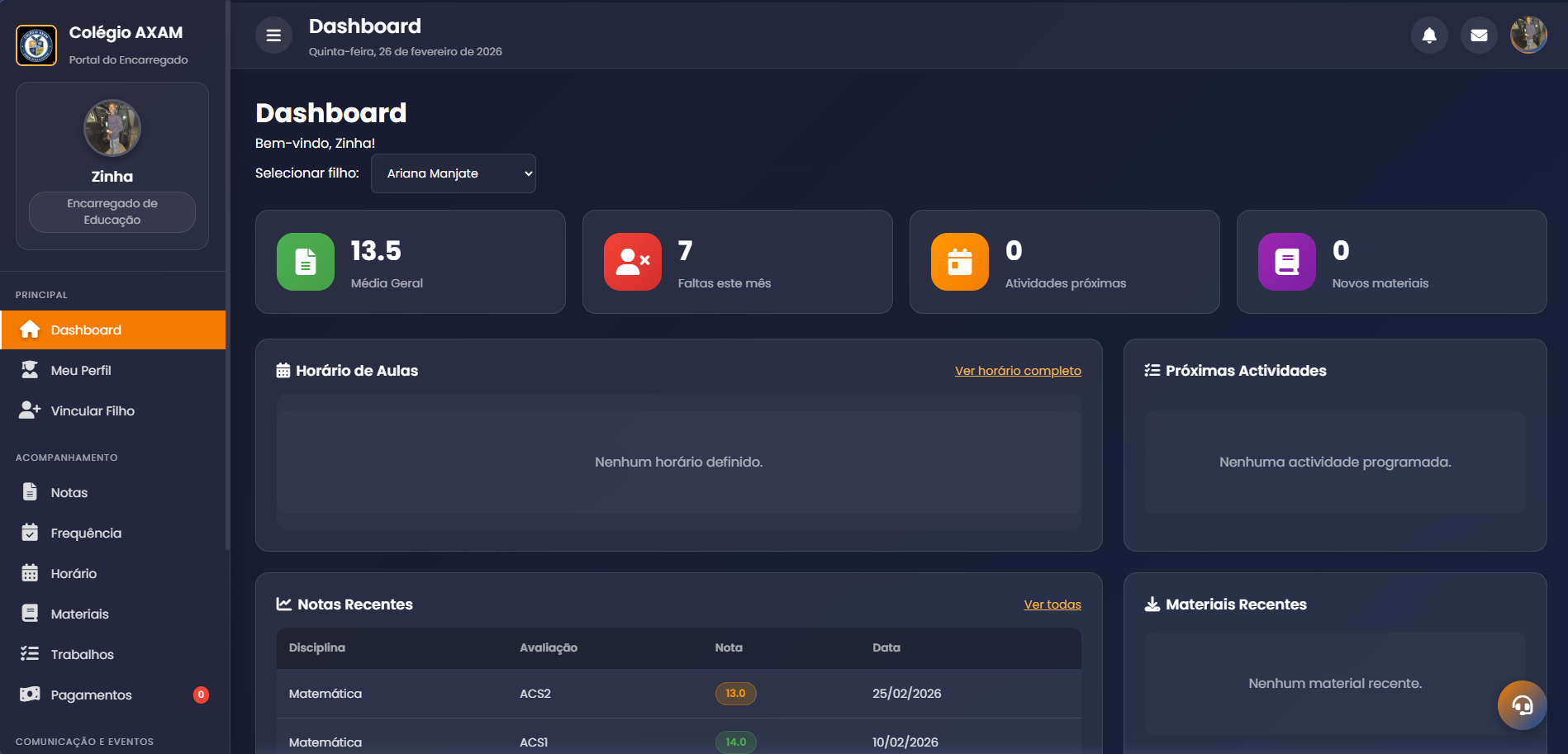The height and width of the screenshot is (754, 1568).
Task: Select Notas from the sidebar
Action: click(69, 492)
